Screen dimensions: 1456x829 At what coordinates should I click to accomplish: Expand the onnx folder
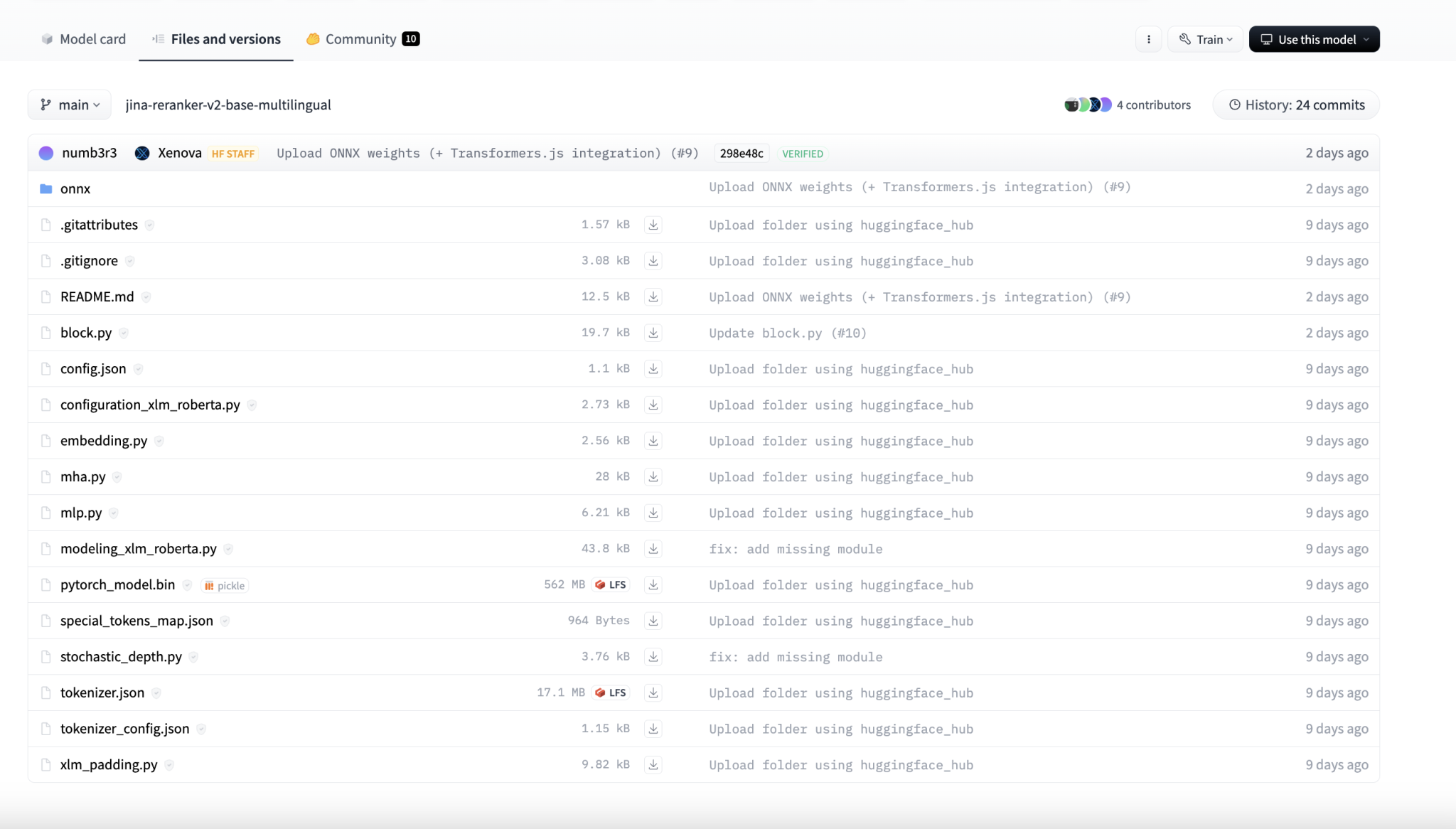75,188
